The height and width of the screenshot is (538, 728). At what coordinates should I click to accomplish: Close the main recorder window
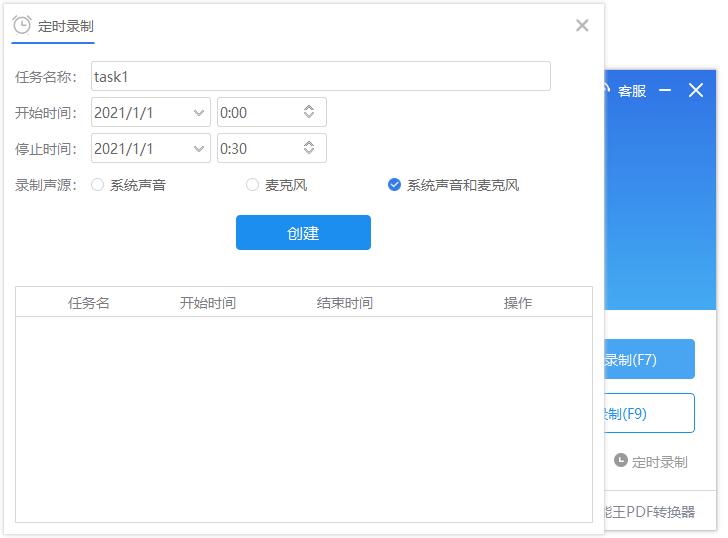click(x=696, y=91)
